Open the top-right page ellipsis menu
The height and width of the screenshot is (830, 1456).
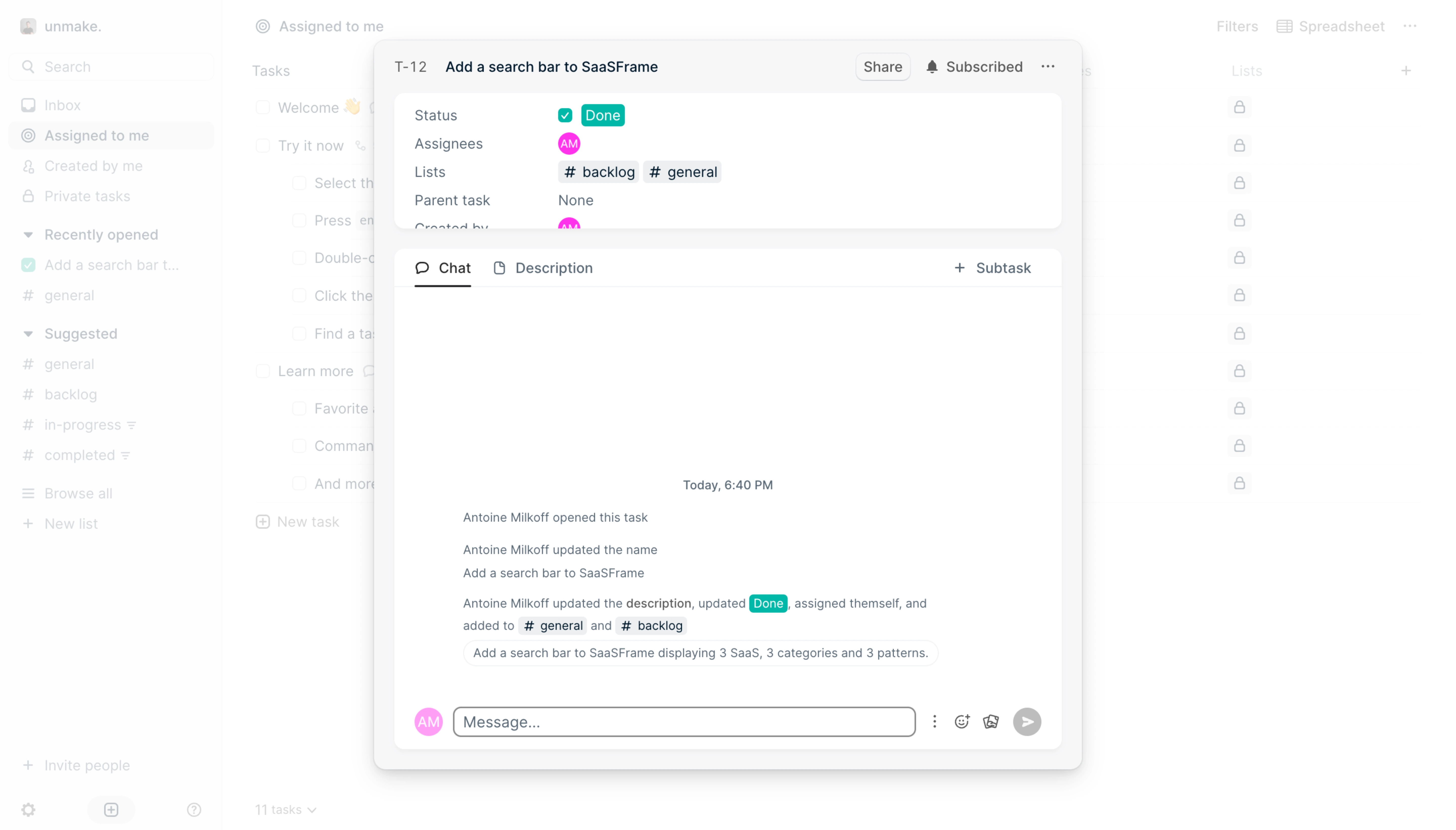1409,26
